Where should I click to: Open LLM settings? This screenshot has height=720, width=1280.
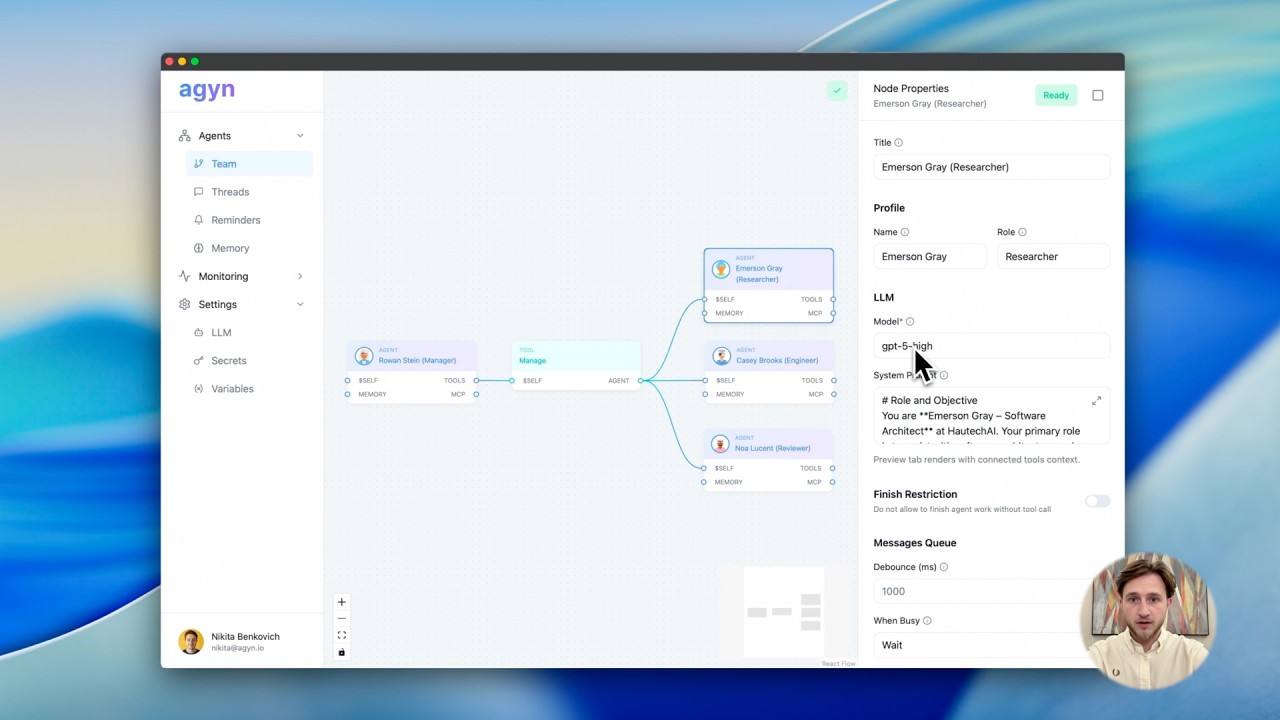click(249, 332)
